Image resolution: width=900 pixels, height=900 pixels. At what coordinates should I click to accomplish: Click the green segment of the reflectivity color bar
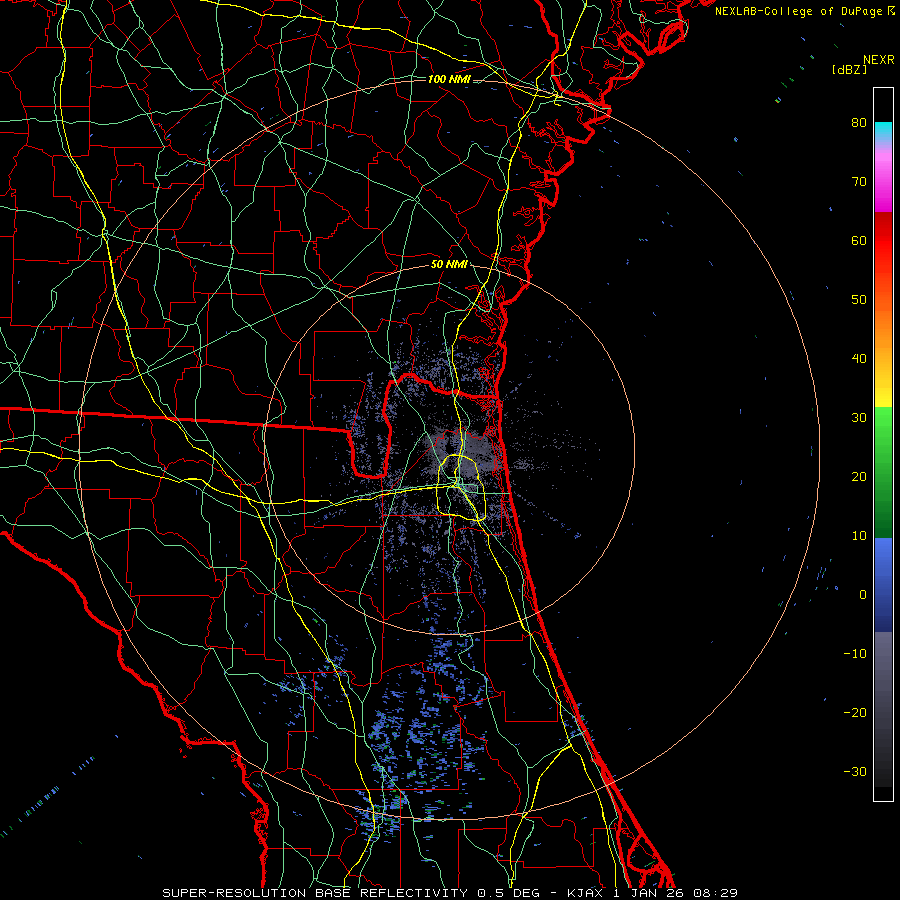883,472
